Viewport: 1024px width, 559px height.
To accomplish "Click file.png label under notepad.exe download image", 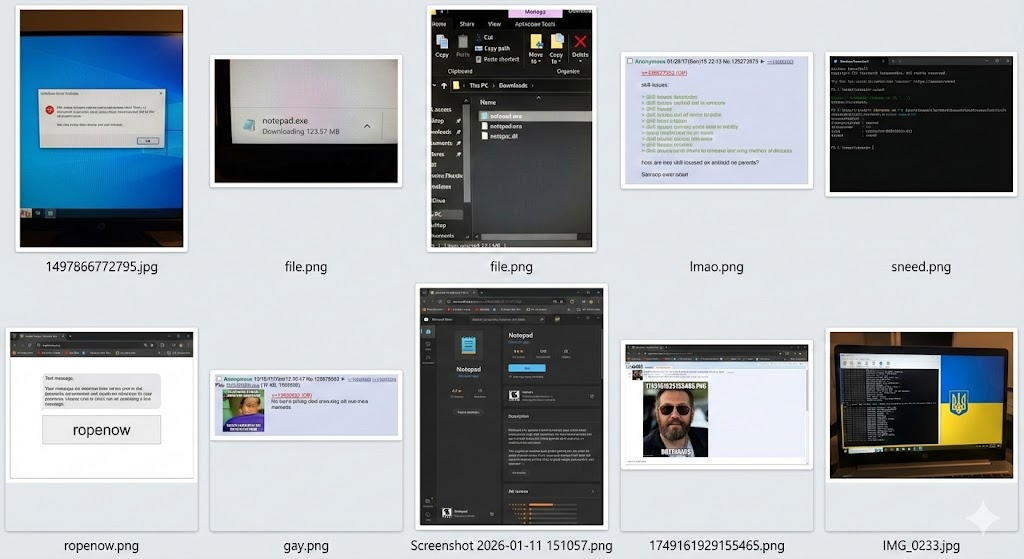I will tap(306, 266).
